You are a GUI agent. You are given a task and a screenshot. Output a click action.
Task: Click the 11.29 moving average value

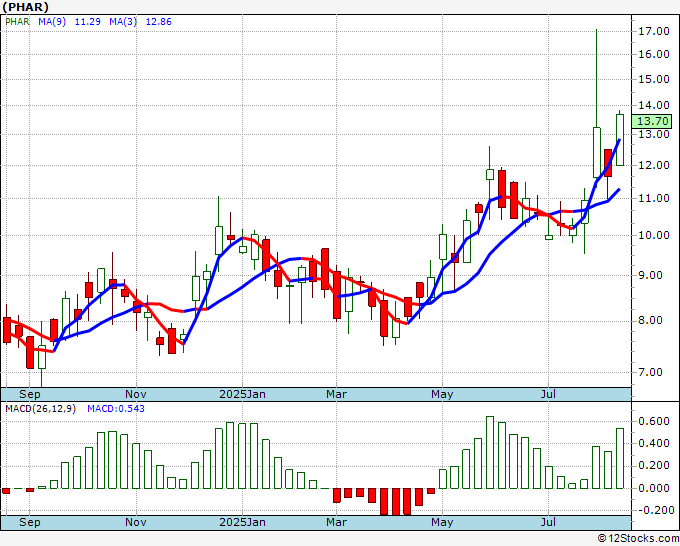[x=88, y=22]
